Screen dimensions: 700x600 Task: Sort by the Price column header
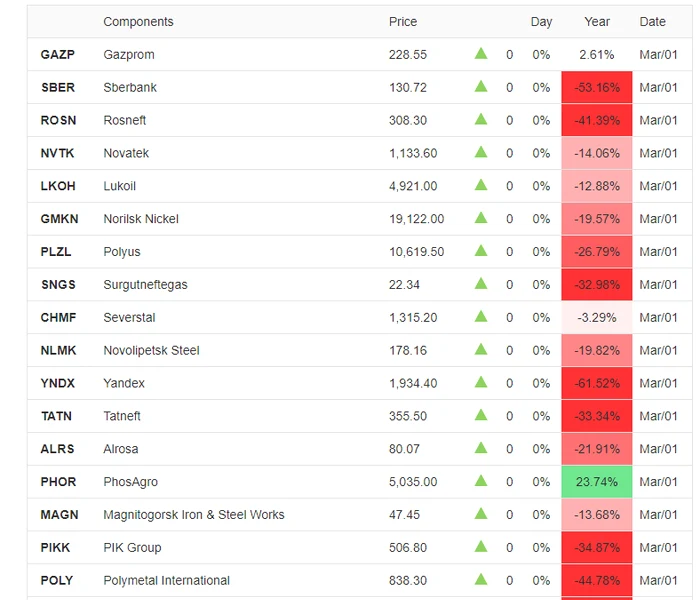point(403,22)
